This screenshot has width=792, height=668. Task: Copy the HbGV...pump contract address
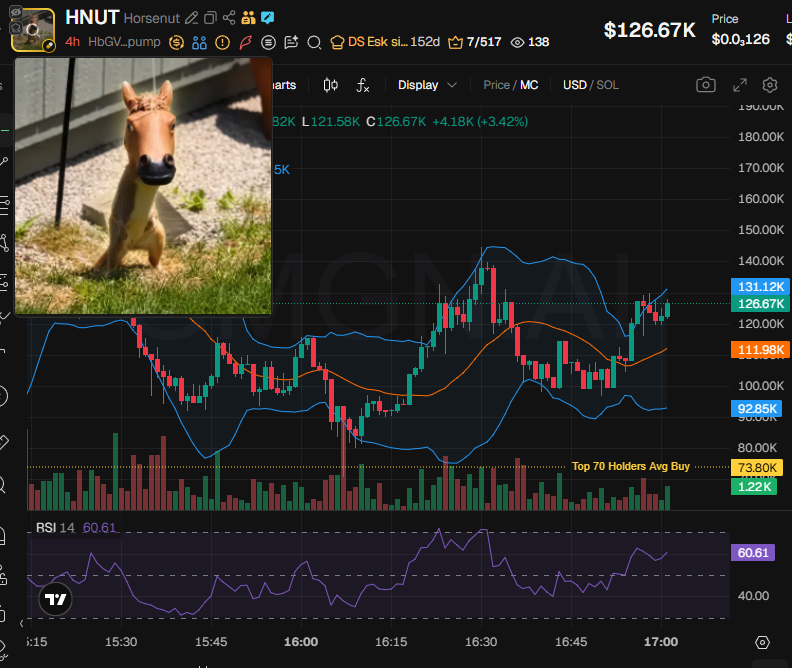pos(124,42)
